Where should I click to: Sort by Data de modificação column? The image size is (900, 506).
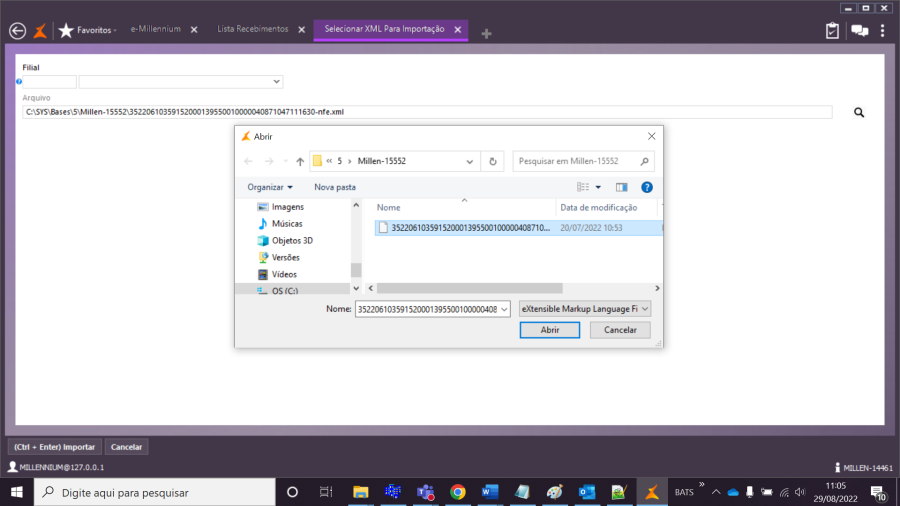(599, 208)
